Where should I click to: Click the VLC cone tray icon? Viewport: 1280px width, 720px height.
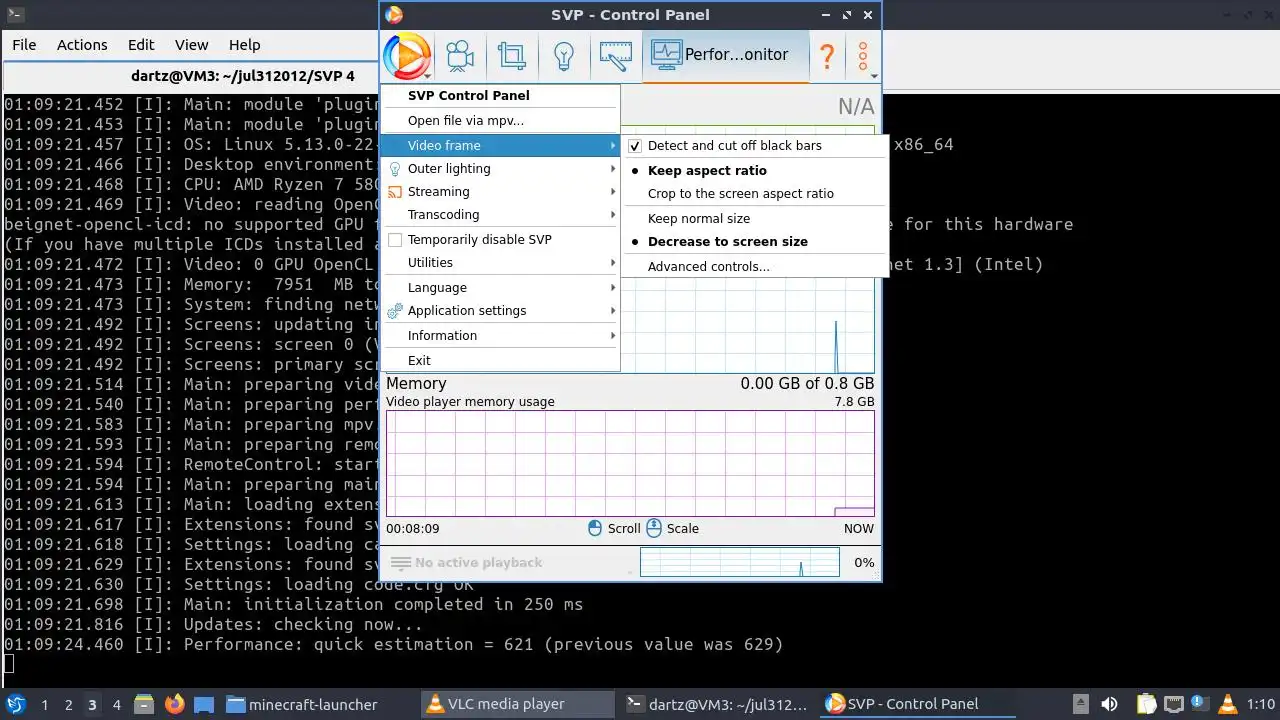coord(1227,704)
